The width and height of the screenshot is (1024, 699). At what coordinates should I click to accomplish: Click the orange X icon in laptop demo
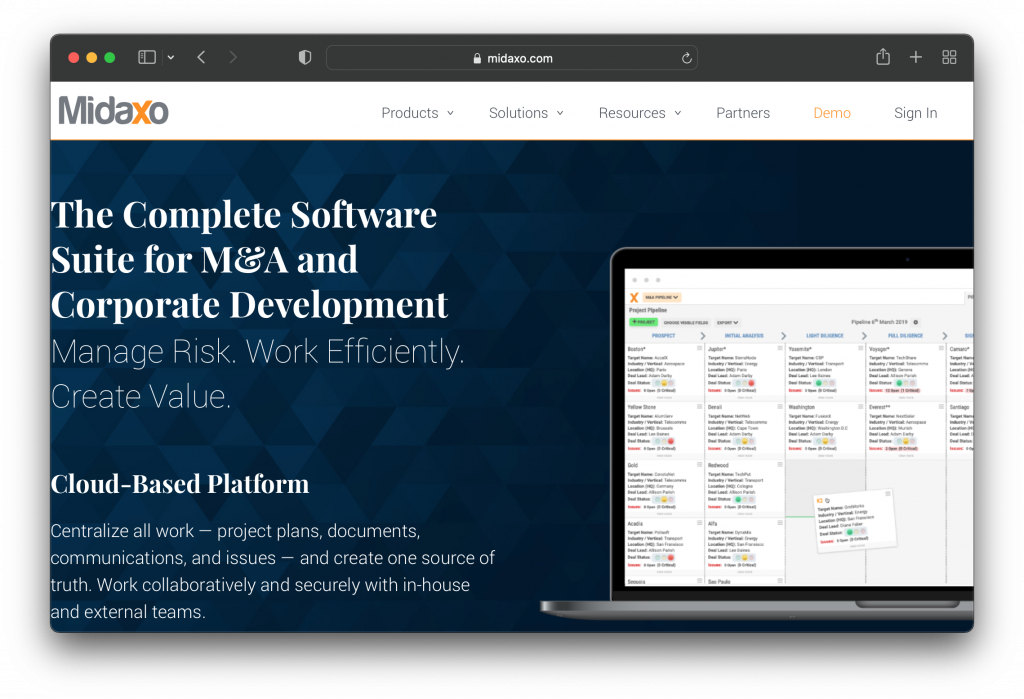coord(633,297)
